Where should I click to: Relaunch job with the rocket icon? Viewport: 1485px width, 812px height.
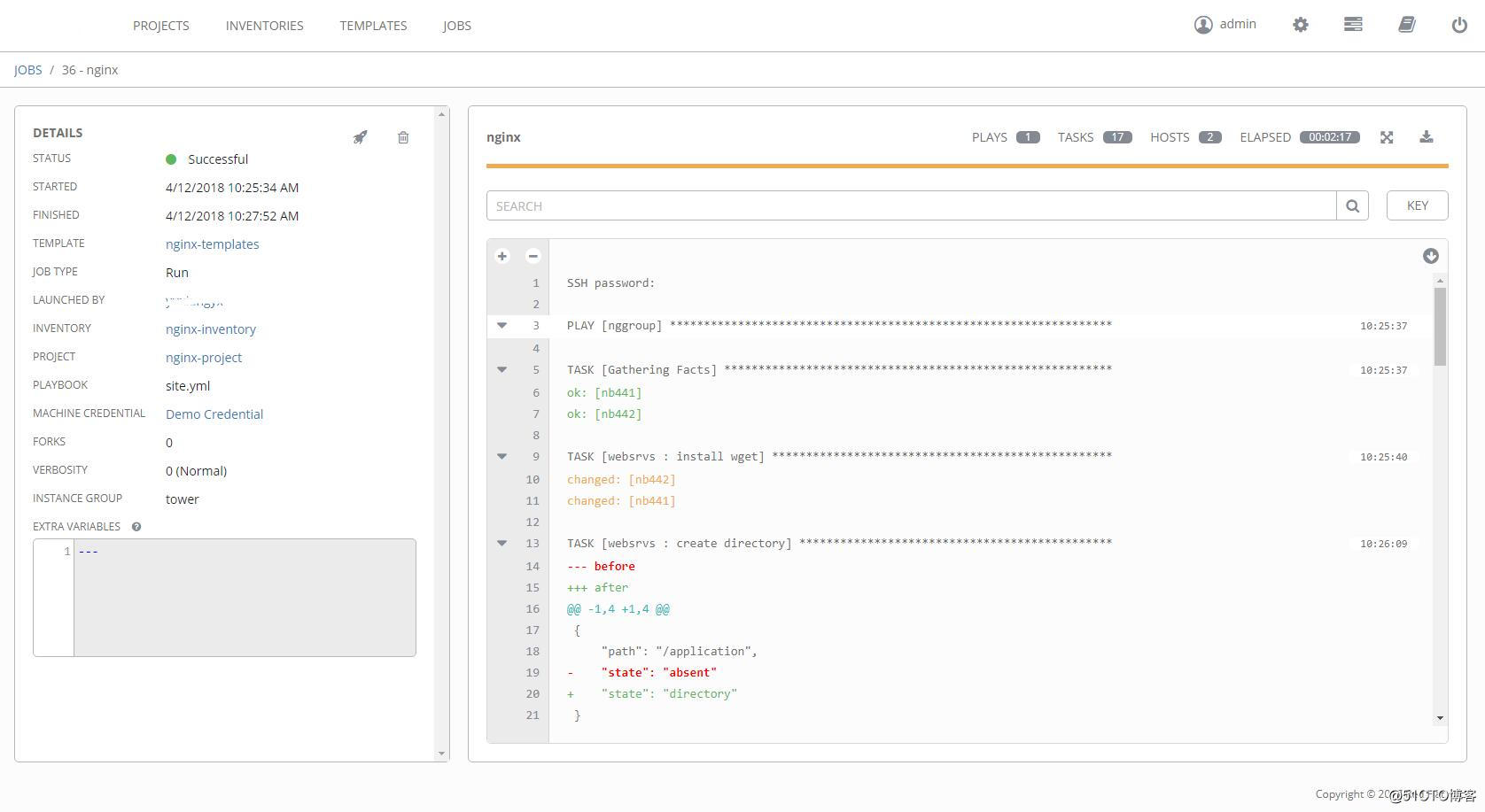pyautogui.click(x=360, y=137)
